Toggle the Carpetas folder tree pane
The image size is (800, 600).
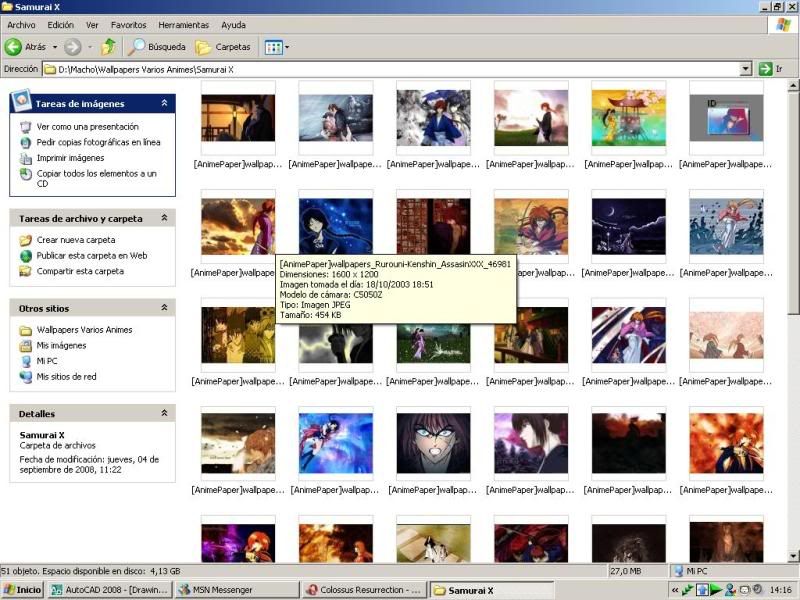pos(223,47)
